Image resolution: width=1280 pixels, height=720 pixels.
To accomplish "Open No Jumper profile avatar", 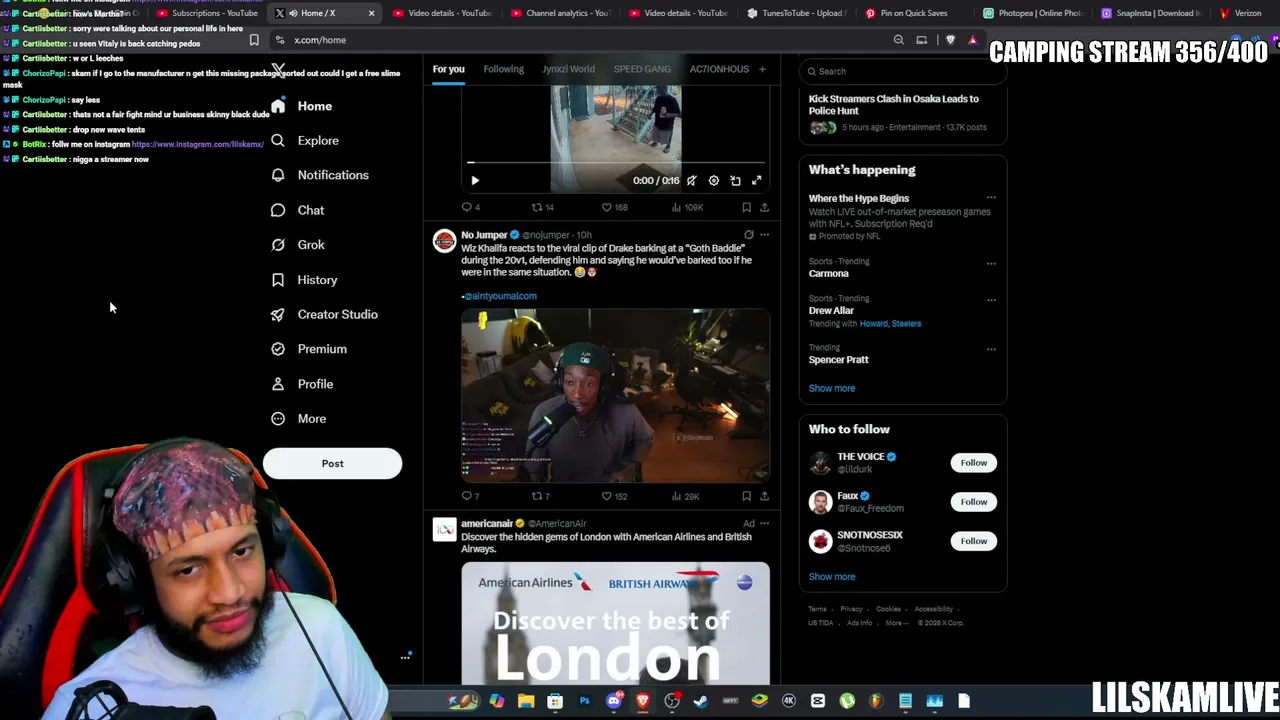I will click(444, 241).
